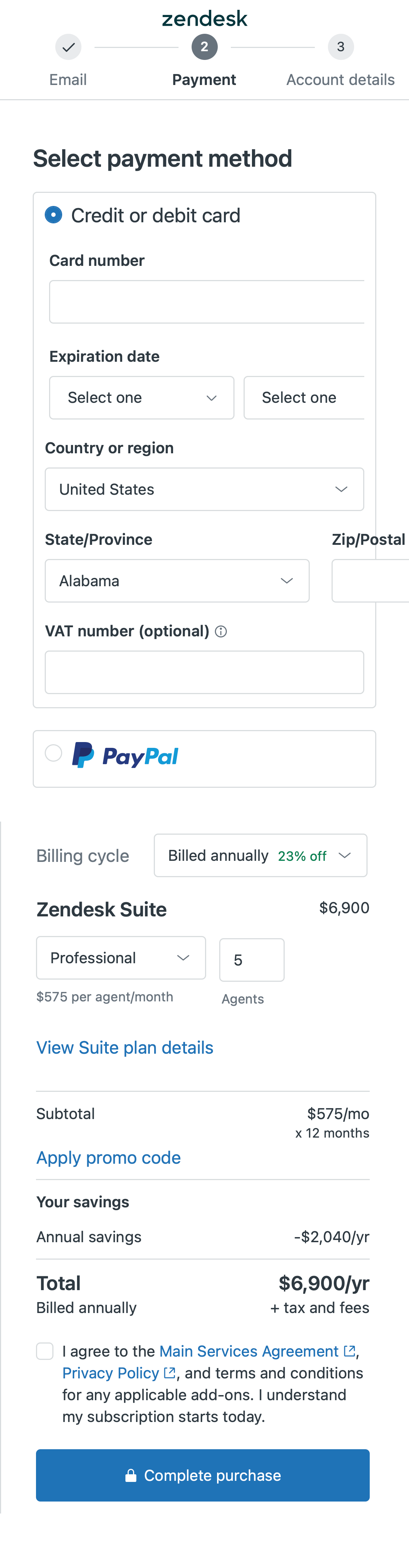The height and width of the screenshot is (1568, 409).
Task: Click the Agents number field showing 5
Action: [251, 960]
